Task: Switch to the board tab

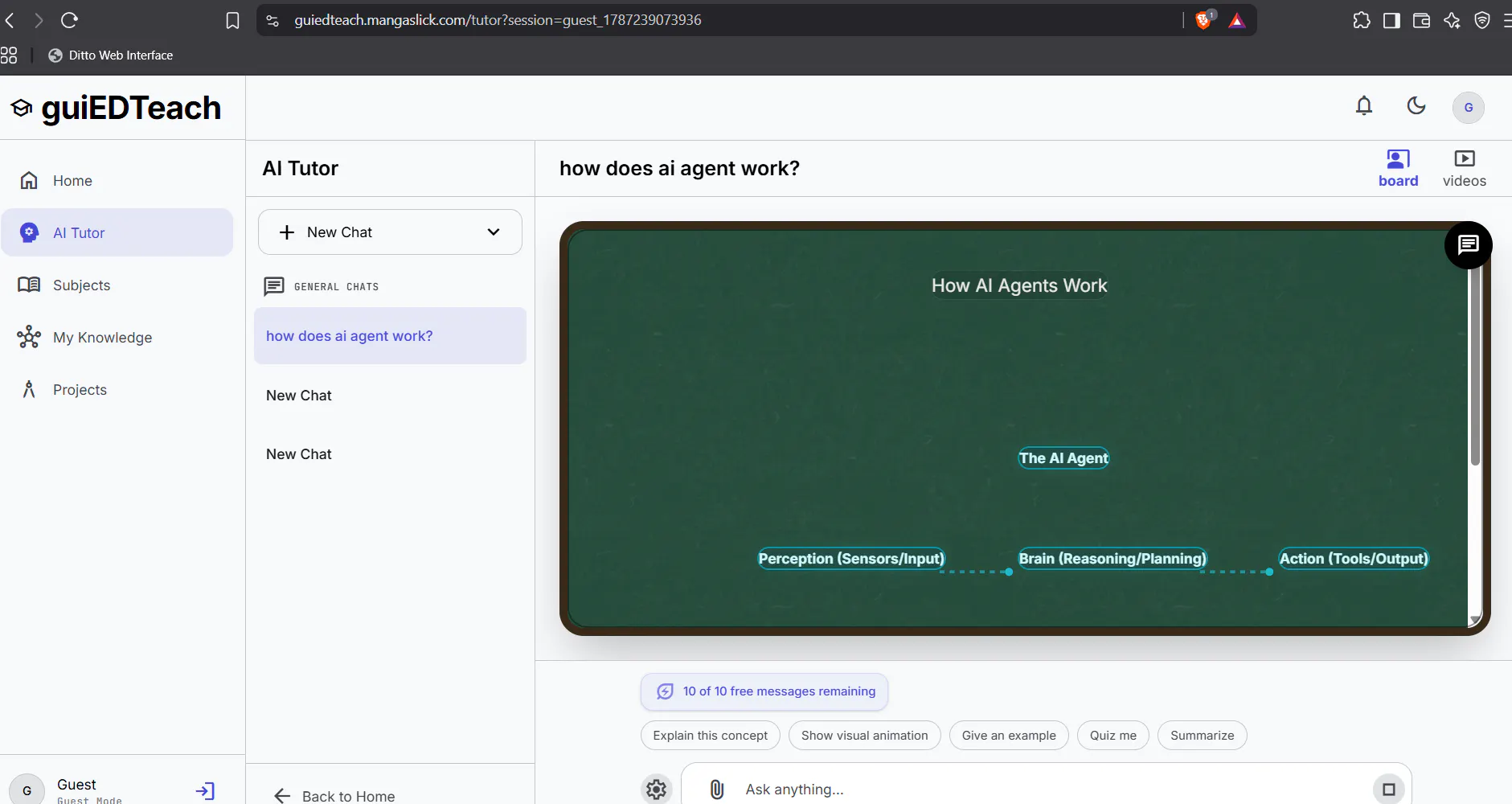Action: point(1399,169)
